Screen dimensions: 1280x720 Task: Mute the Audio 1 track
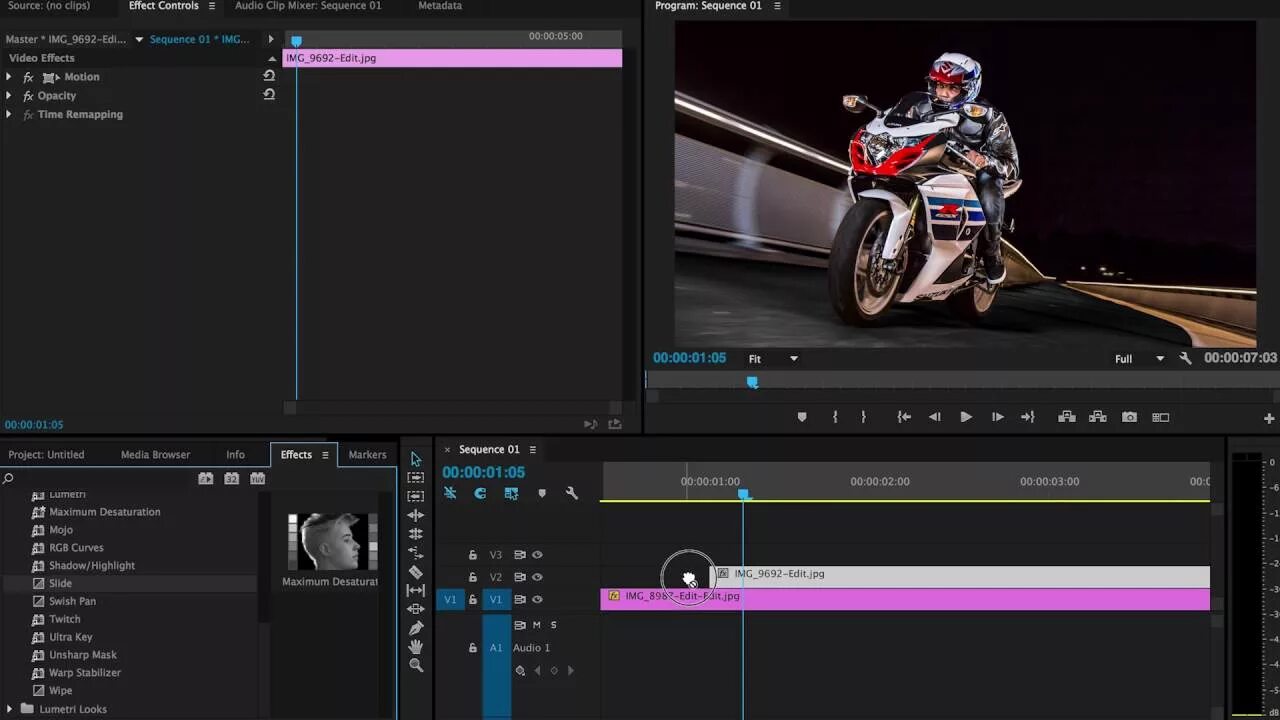tap(536, 625)
